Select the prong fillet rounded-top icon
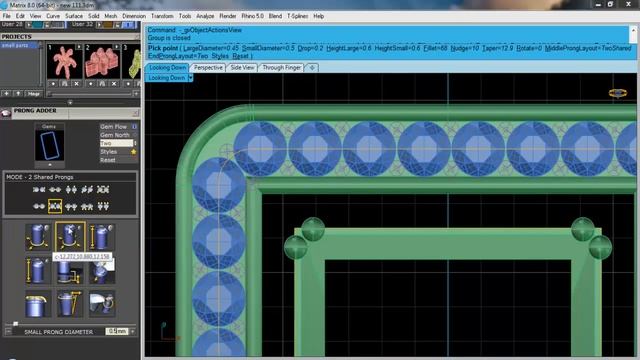The image size is (640, 360). click(38, 304)
